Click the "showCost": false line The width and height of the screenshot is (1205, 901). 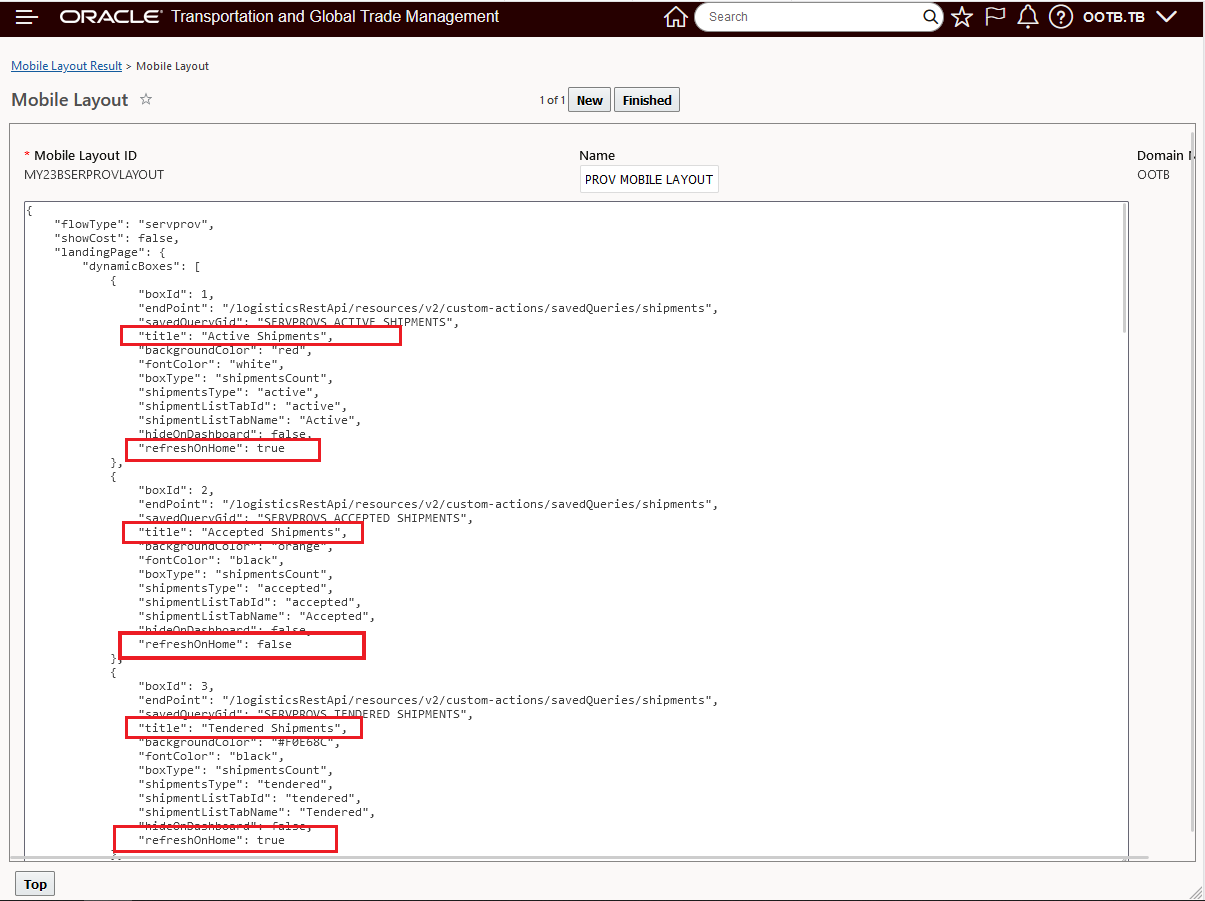click(x=117, y=238)
